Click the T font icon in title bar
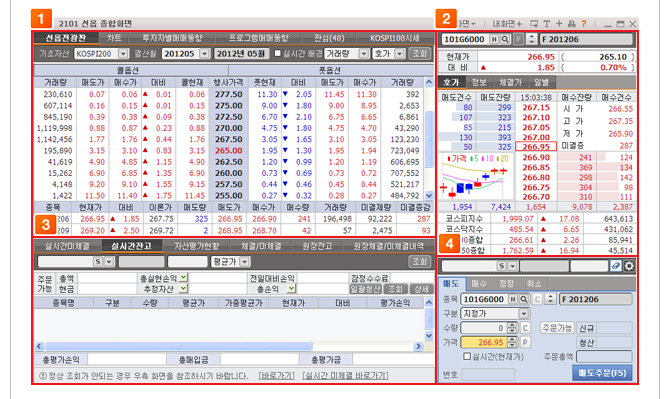 pos(547,24)
